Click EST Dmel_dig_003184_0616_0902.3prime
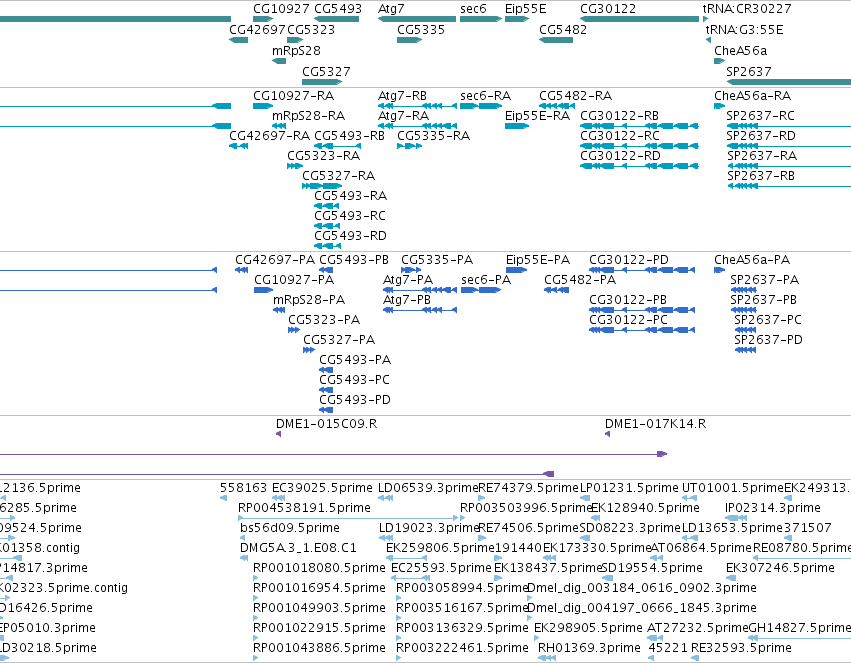Screen dimensions: 851x663 pyautogui.click(x=642, y=588)
